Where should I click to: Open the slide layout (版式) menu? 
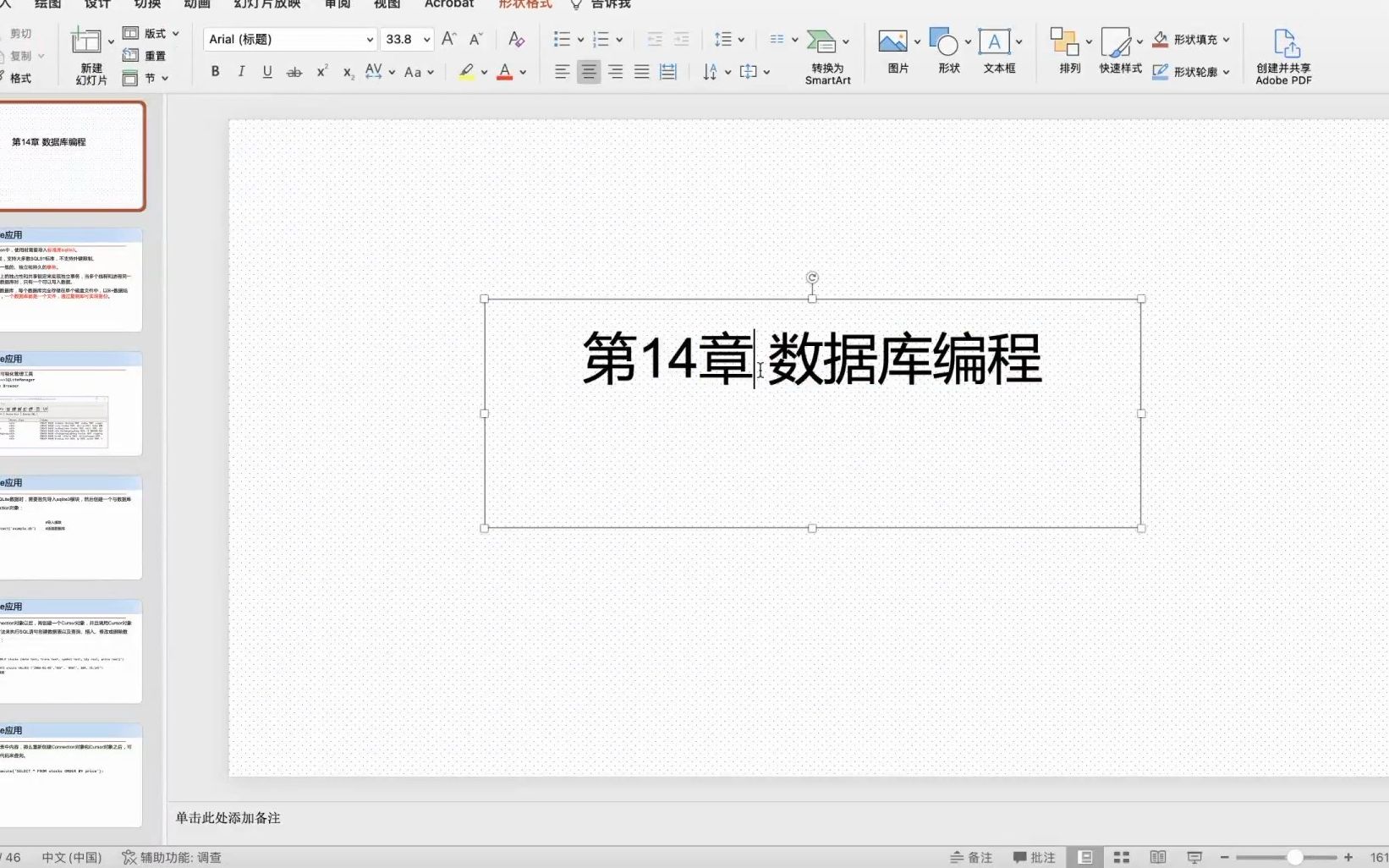pyautogui.click(x=151, y=34)
